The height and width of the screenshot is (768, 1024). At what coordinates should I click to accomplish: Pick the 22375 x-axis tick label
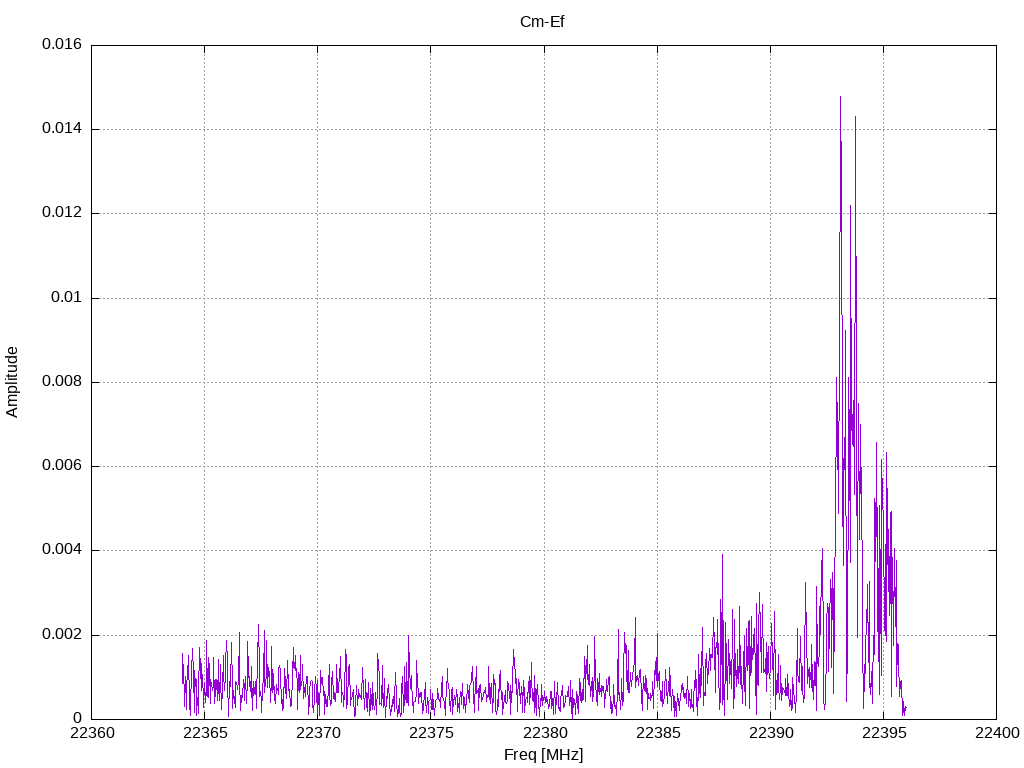click(431, 734)
